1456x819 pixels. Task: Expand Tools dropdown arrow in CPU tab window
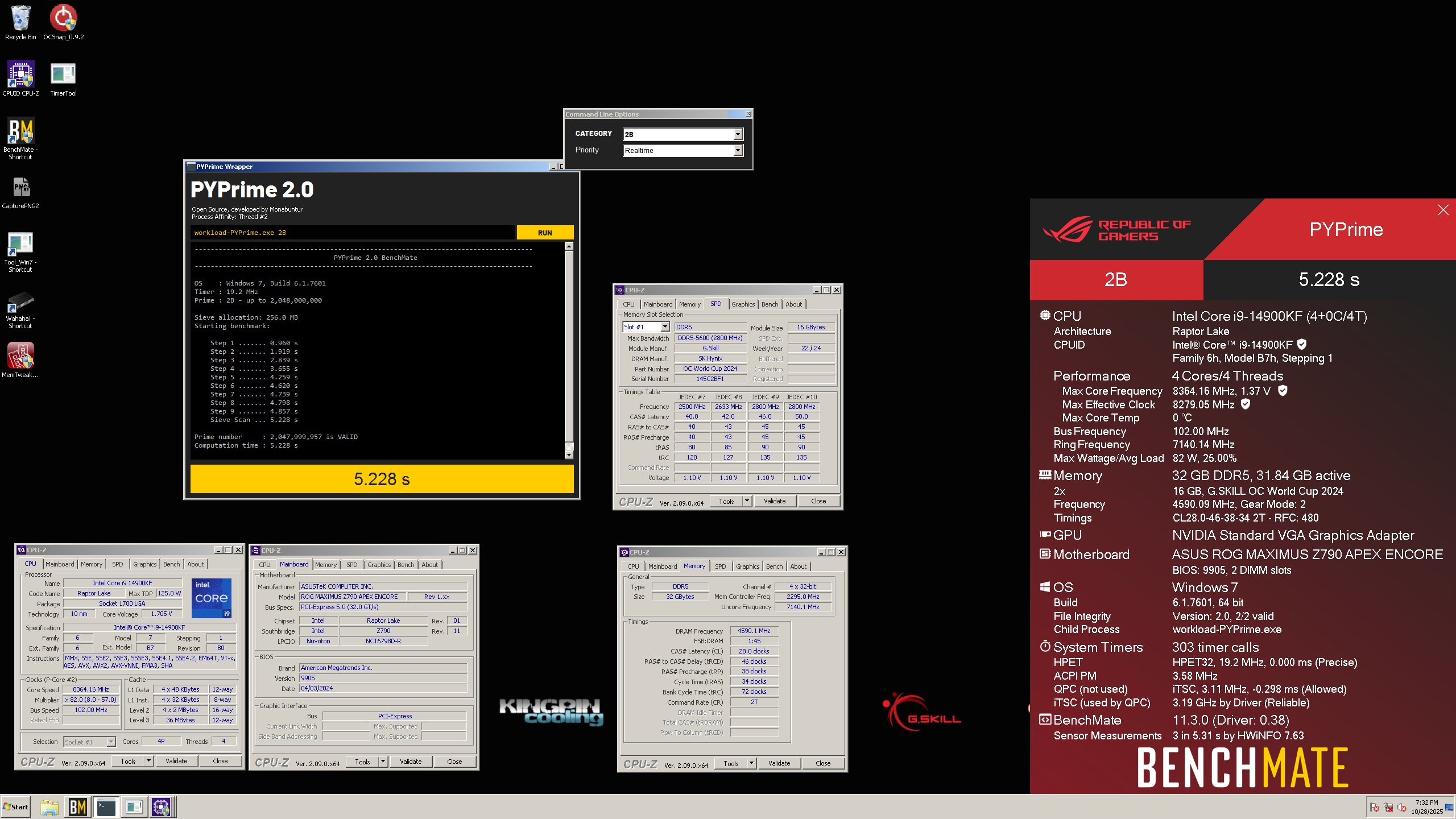tap(148, 761)
